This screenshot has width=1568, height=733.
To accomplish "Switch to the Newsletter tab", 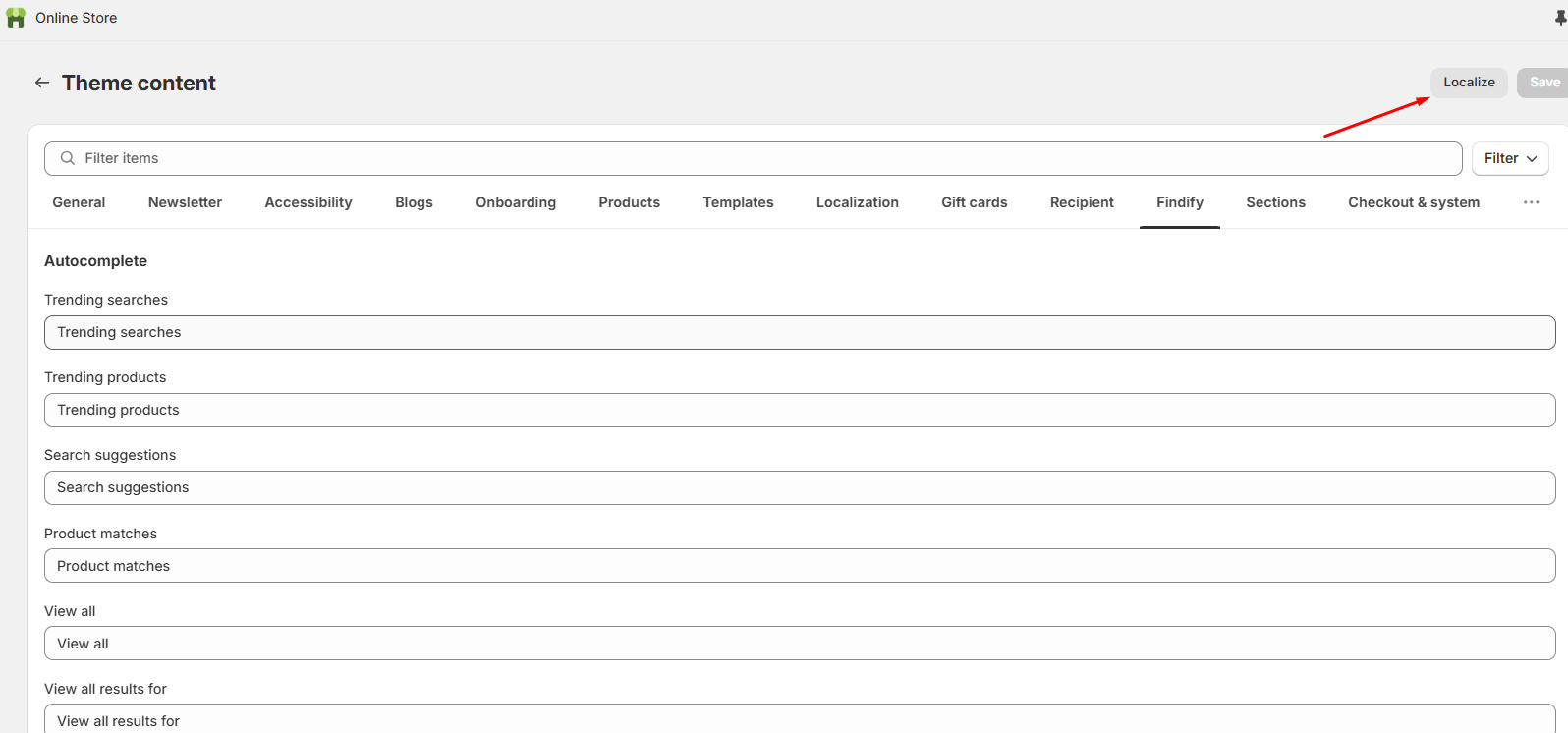I will (x=185, y=202).
